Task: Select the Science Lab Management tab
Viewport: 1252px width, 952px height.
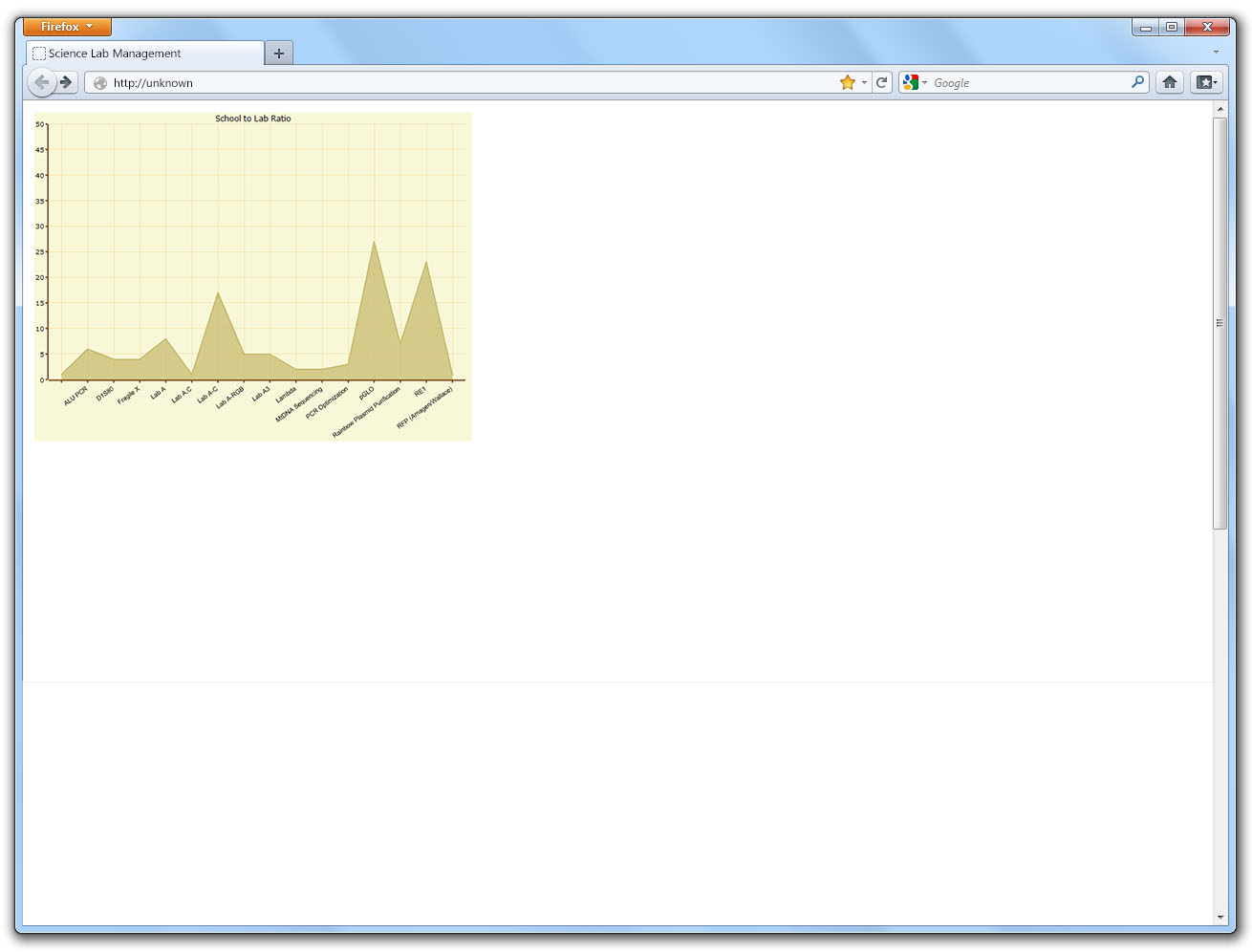Action: tap(143, 54)
